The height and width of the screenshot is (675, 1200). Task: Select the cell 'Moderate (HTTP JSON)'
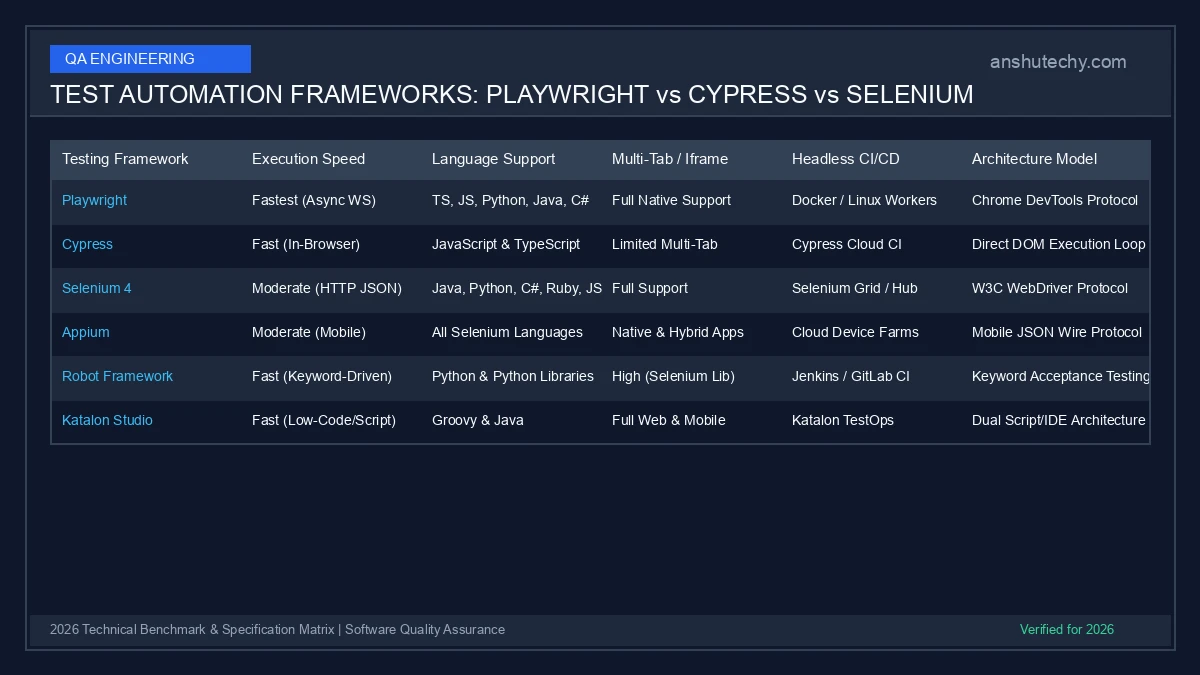[327, 288]
